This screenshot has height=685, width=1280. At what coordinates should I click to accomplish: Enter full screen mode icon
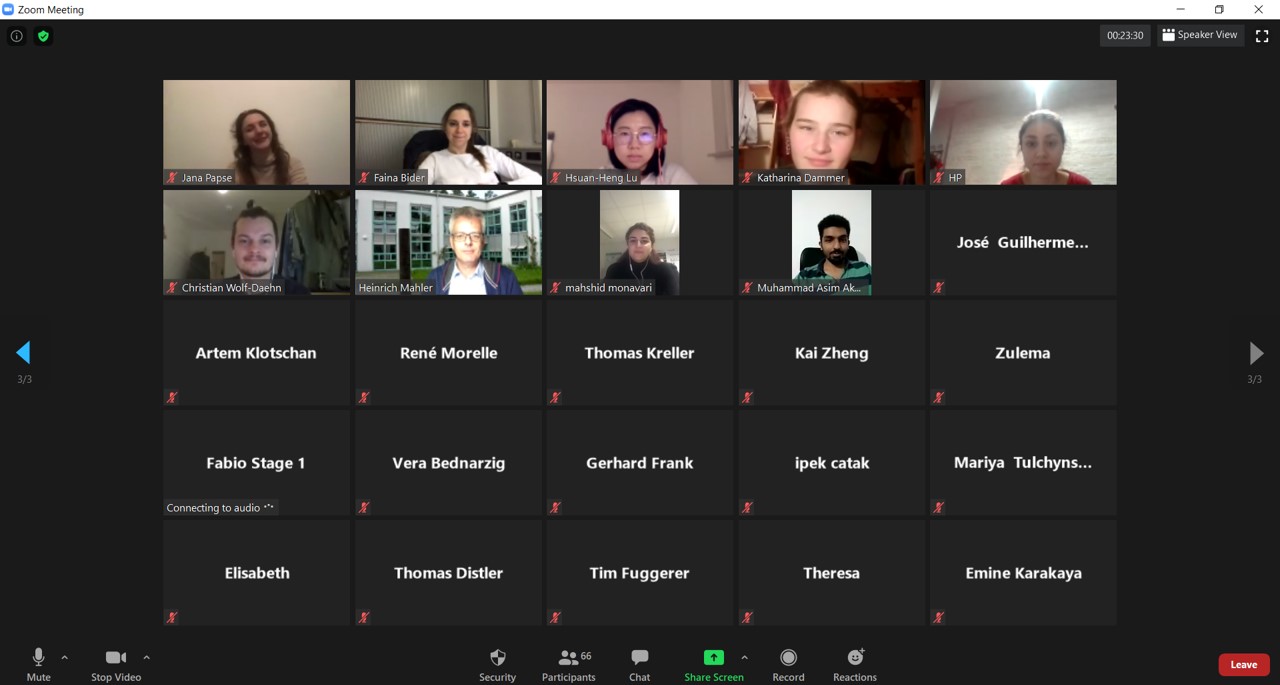(1262, 36)
